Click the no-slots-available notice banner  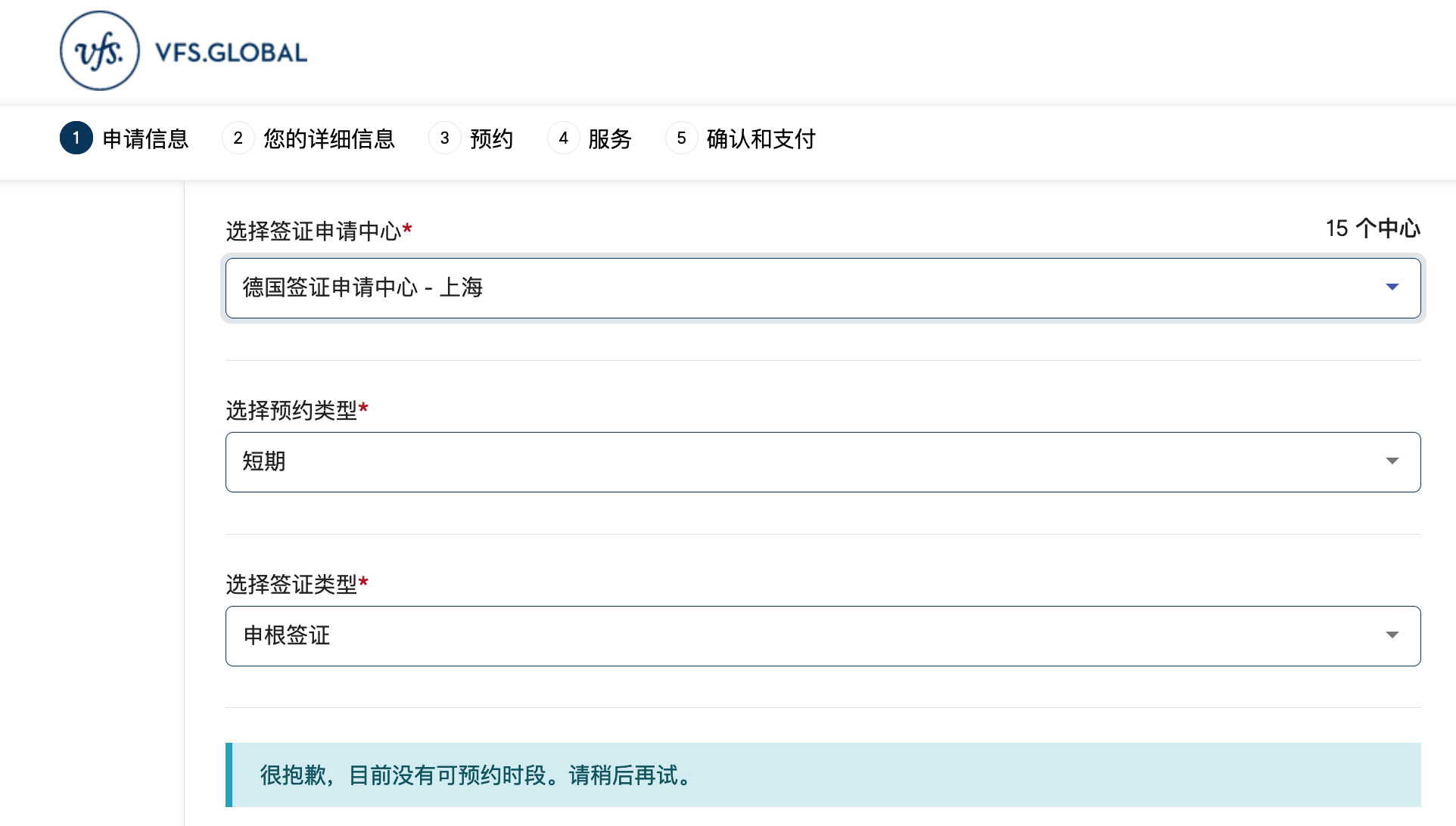click(x=823, y=775)
